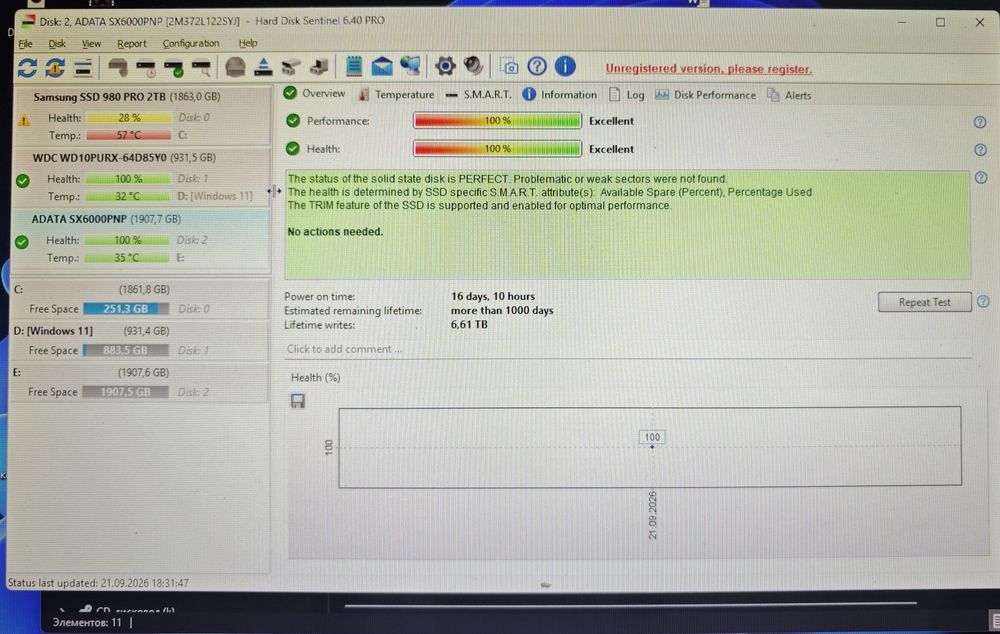The width and height of the screenshot is (1000, 634).
Task: Select WDC WD10PURX-64D85Y0 disk
Action: 141,177
